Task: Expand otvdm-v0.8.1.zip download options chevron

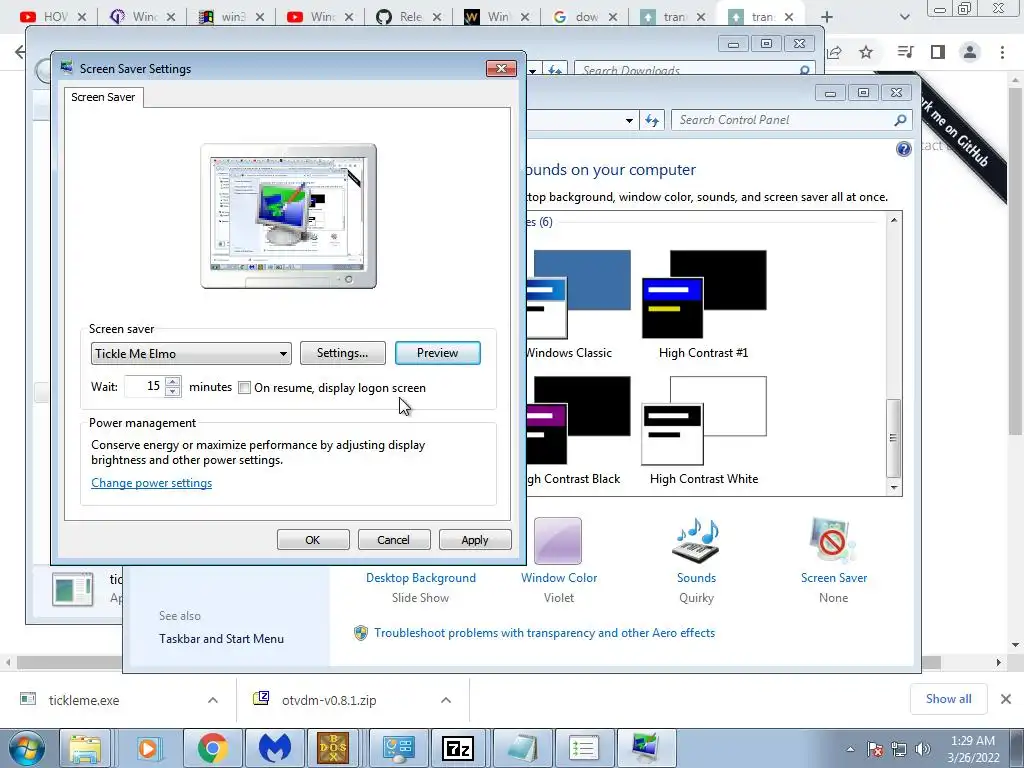Action: [x=446, y=700]
